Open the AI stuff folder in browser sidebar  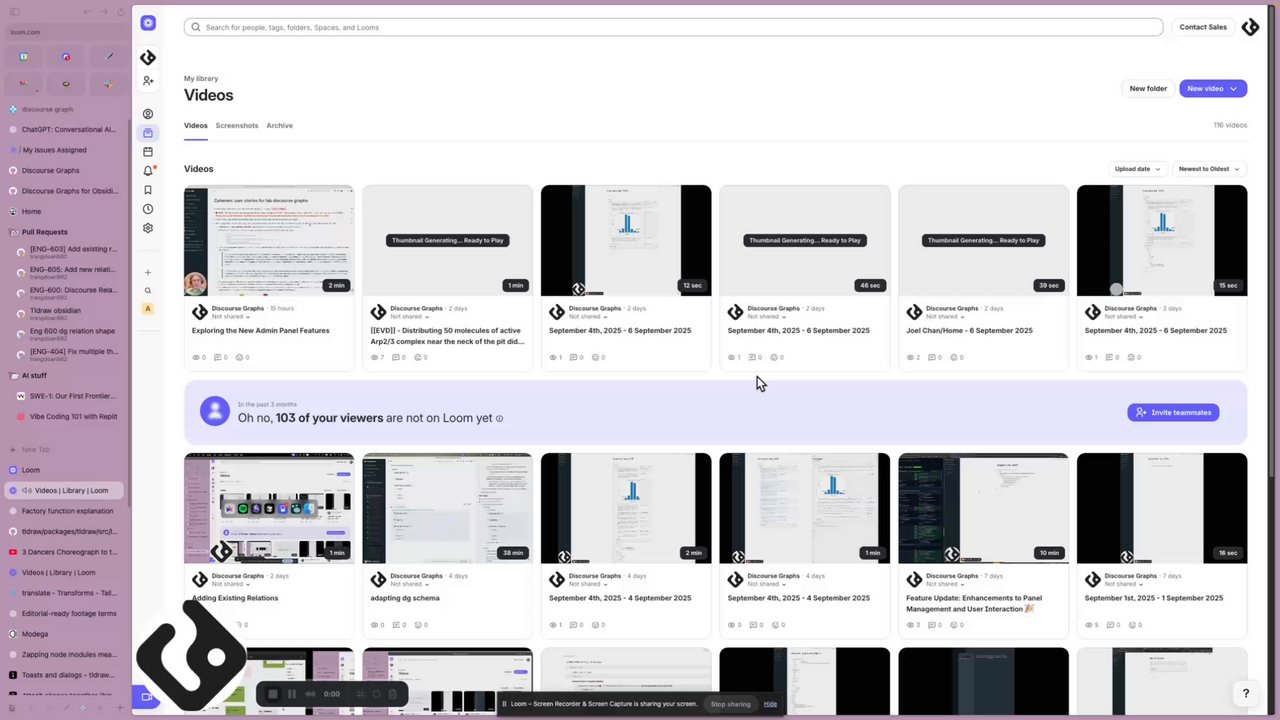click(x=66, y=375)
